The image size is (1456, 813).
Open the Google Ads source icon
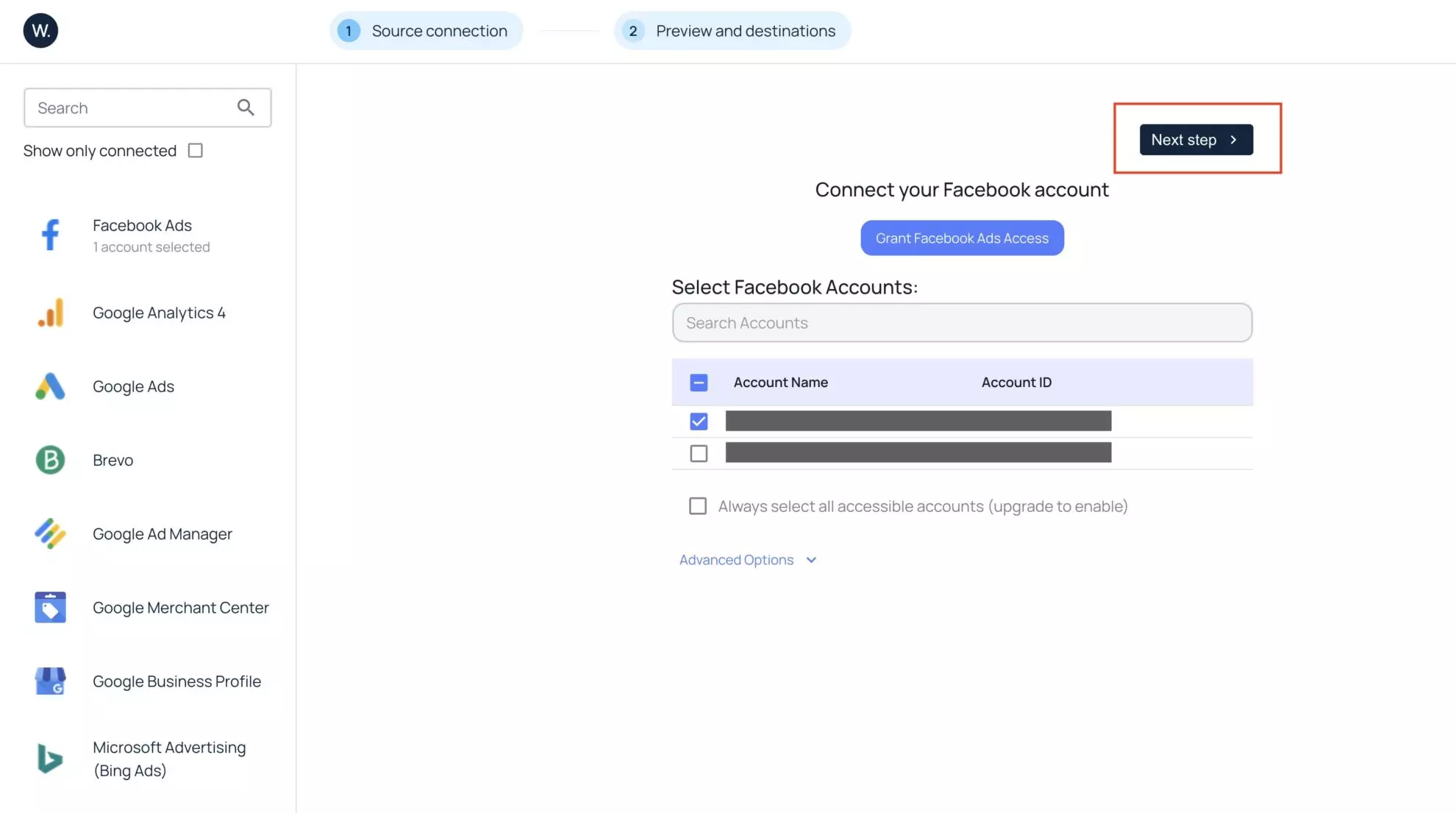pos(50,387)
